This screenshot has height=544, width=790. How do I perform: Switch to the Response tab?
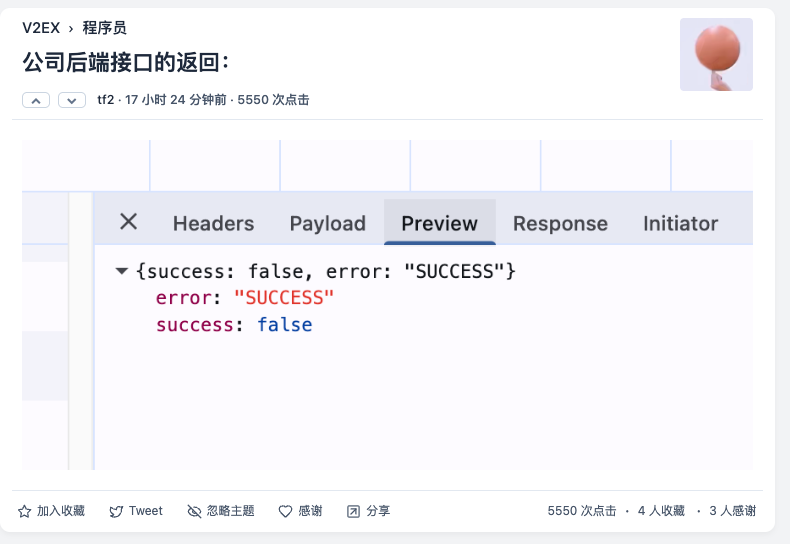tap(560, 223)
